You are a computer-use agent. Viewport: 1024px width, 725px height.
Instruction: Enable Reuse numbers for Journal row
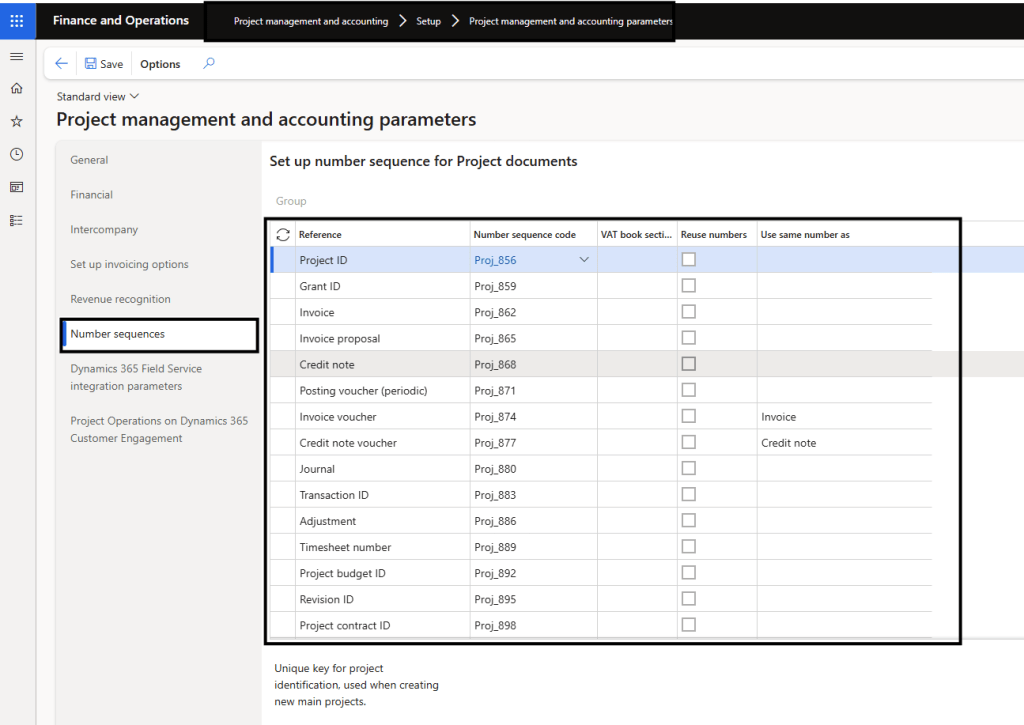click(x=688, y=468)
